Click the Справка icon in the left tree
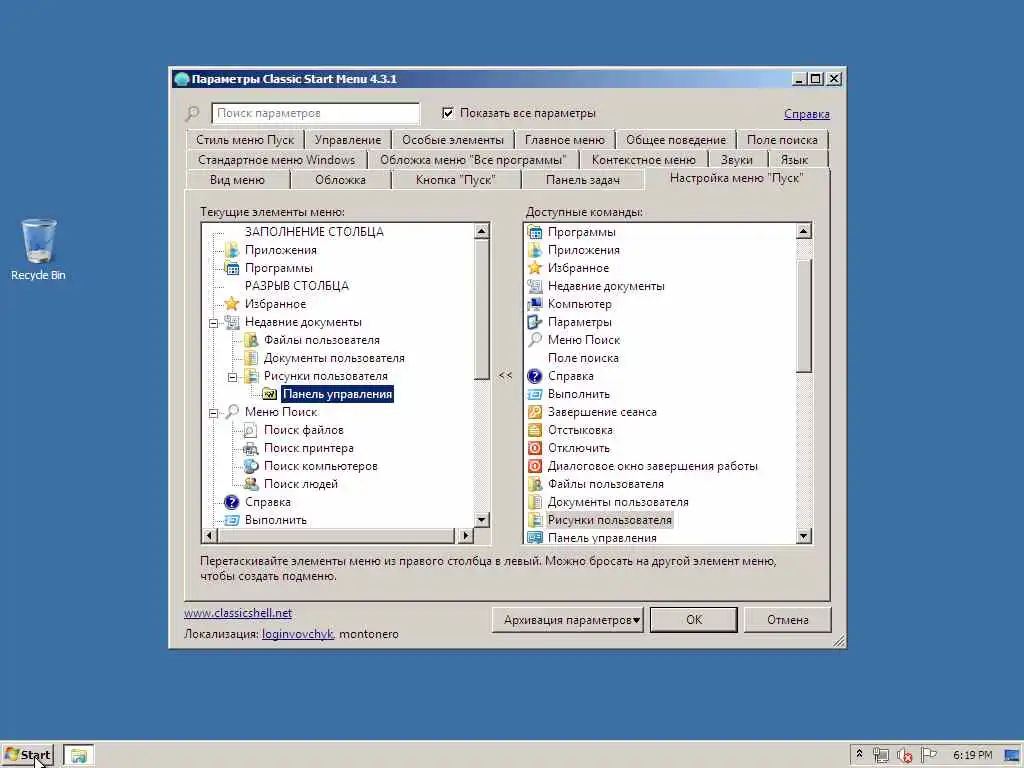 [x=232, y=502]
